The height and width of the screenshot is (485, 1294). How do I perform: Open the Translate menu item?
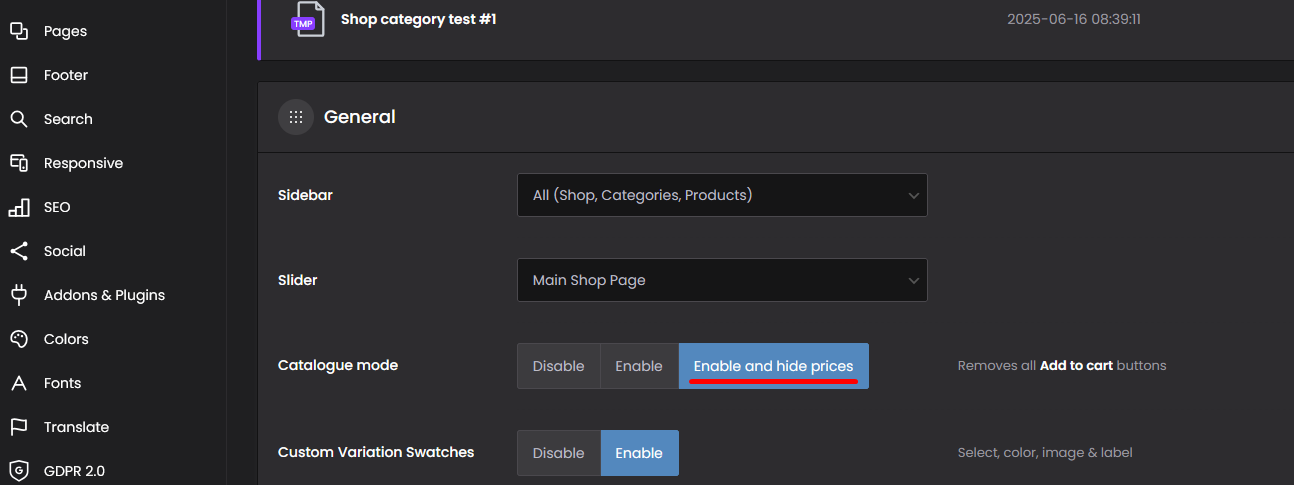click(x=76, y=427)
